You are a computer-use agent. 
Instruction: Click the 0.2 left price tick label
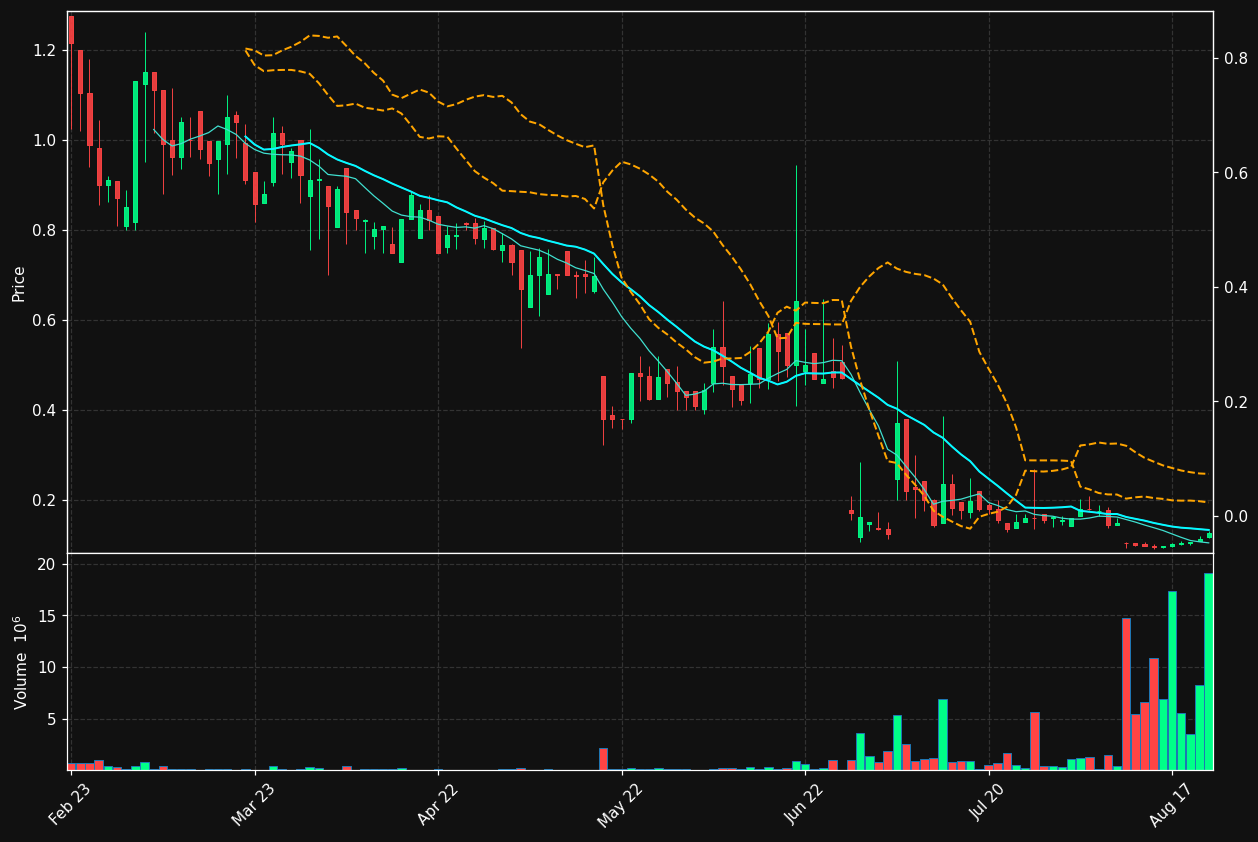pos(47,500)
